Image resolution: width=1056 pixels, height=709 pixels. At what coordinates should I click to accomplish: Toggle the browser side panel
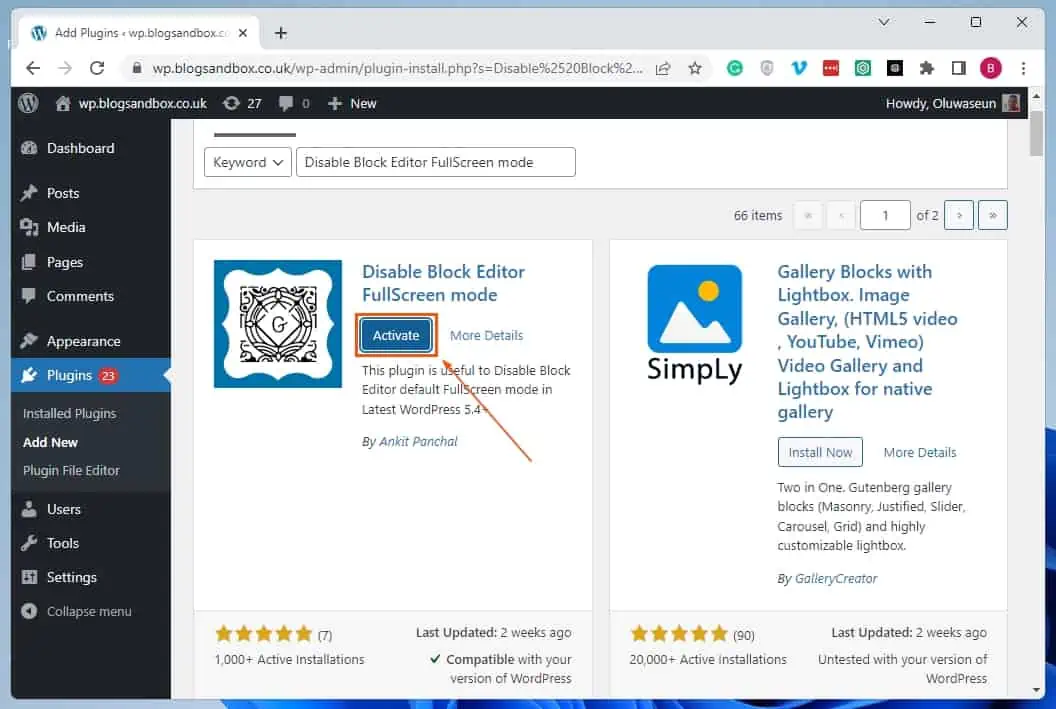(x=958, y=68)
